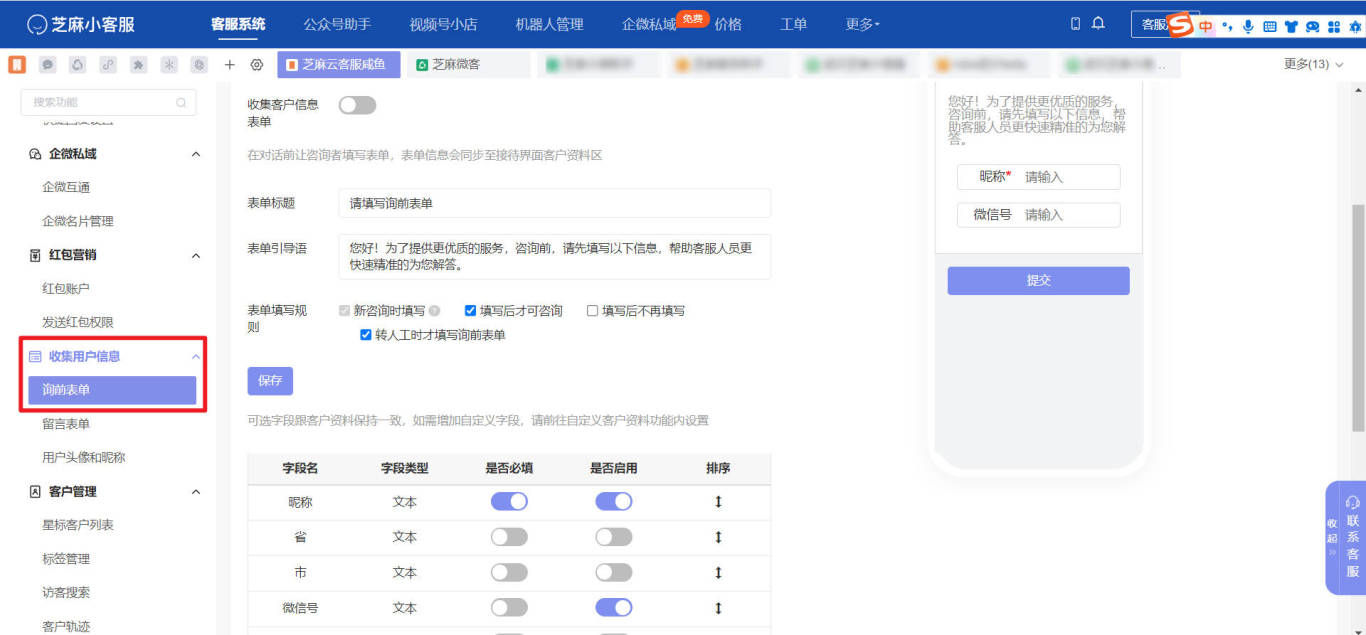1366x635 pixels.
Task: Click the mobile phone icon in top bar
Action: [1076, 24]
